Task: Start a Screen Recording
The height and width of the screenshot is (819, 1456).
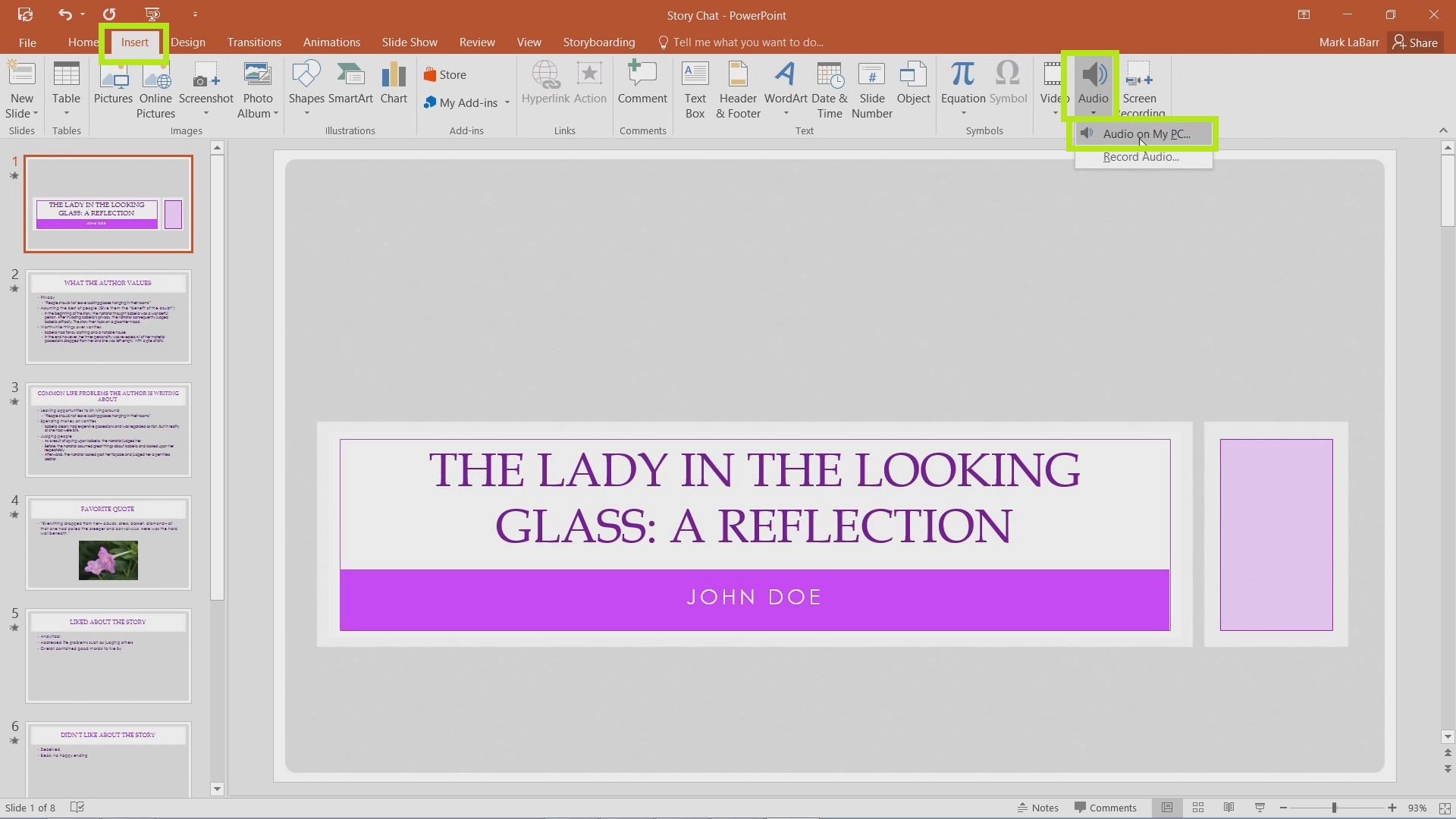Action: 1140,89
